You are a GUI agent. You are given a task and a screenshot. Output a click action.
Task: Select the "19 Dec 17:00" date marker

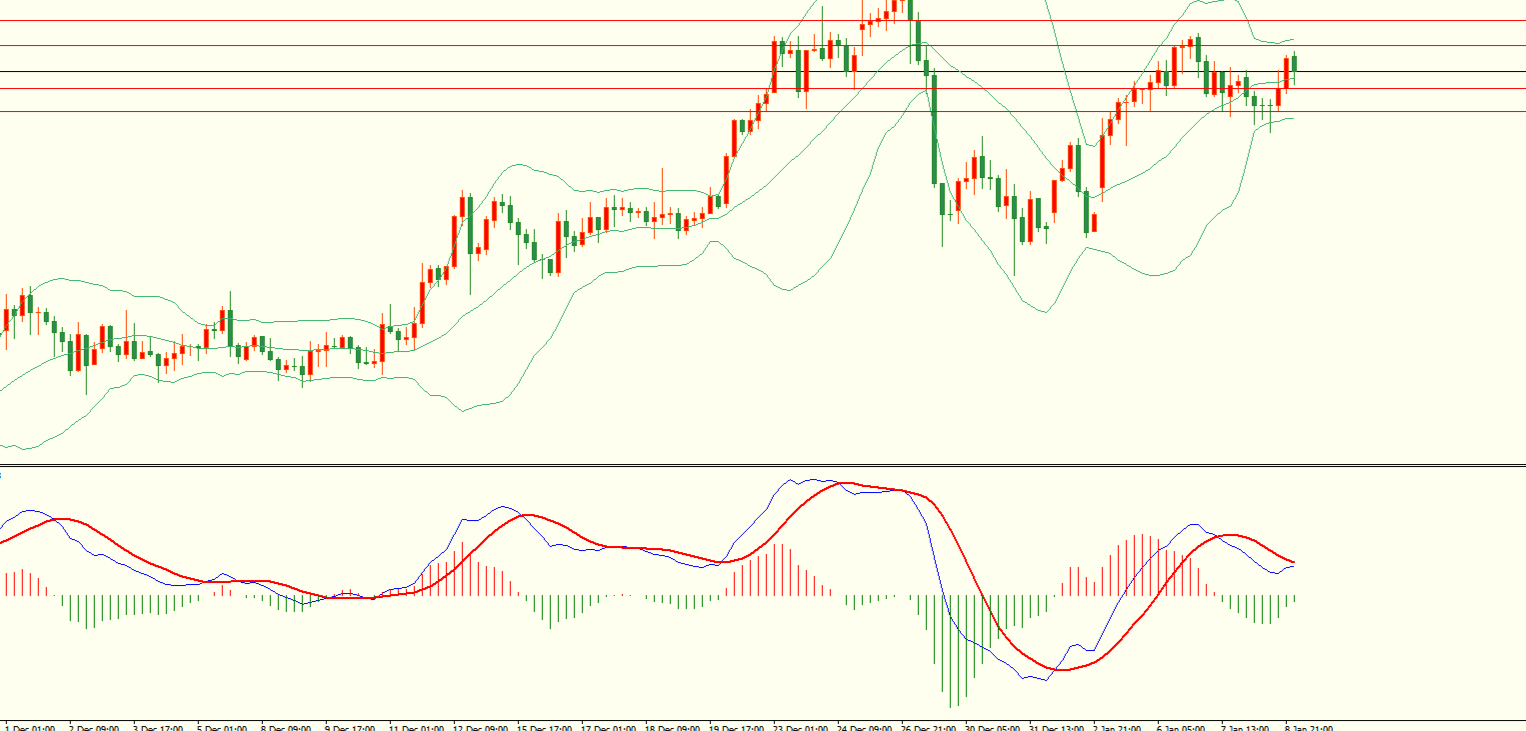coord(738,727)
